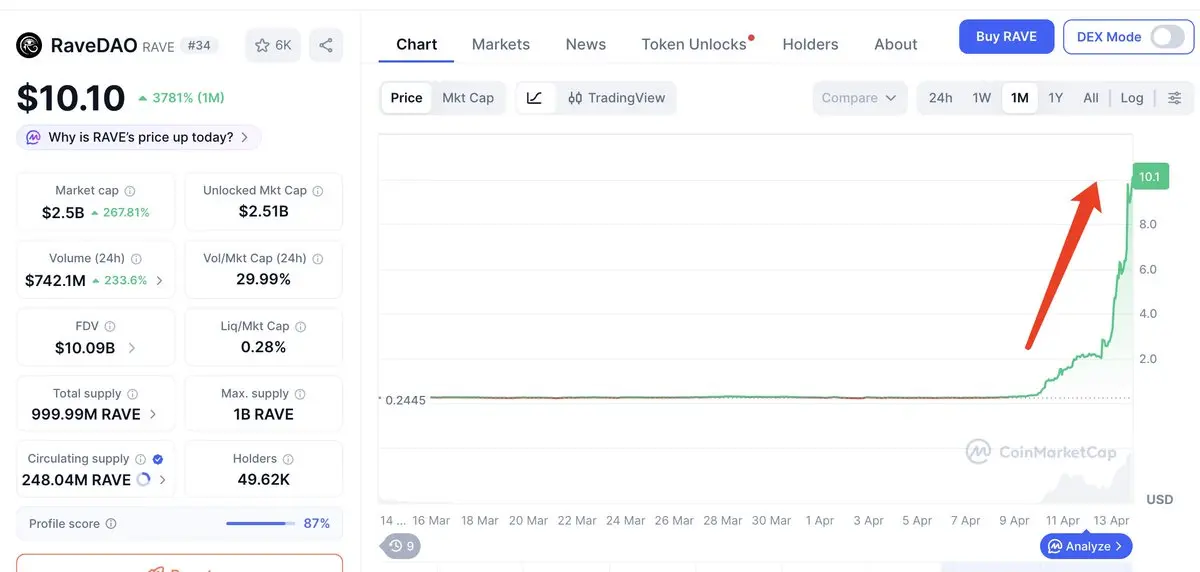1200x572 pixels.
Task: Switch to line chart view icon
Action: point(535,98)
